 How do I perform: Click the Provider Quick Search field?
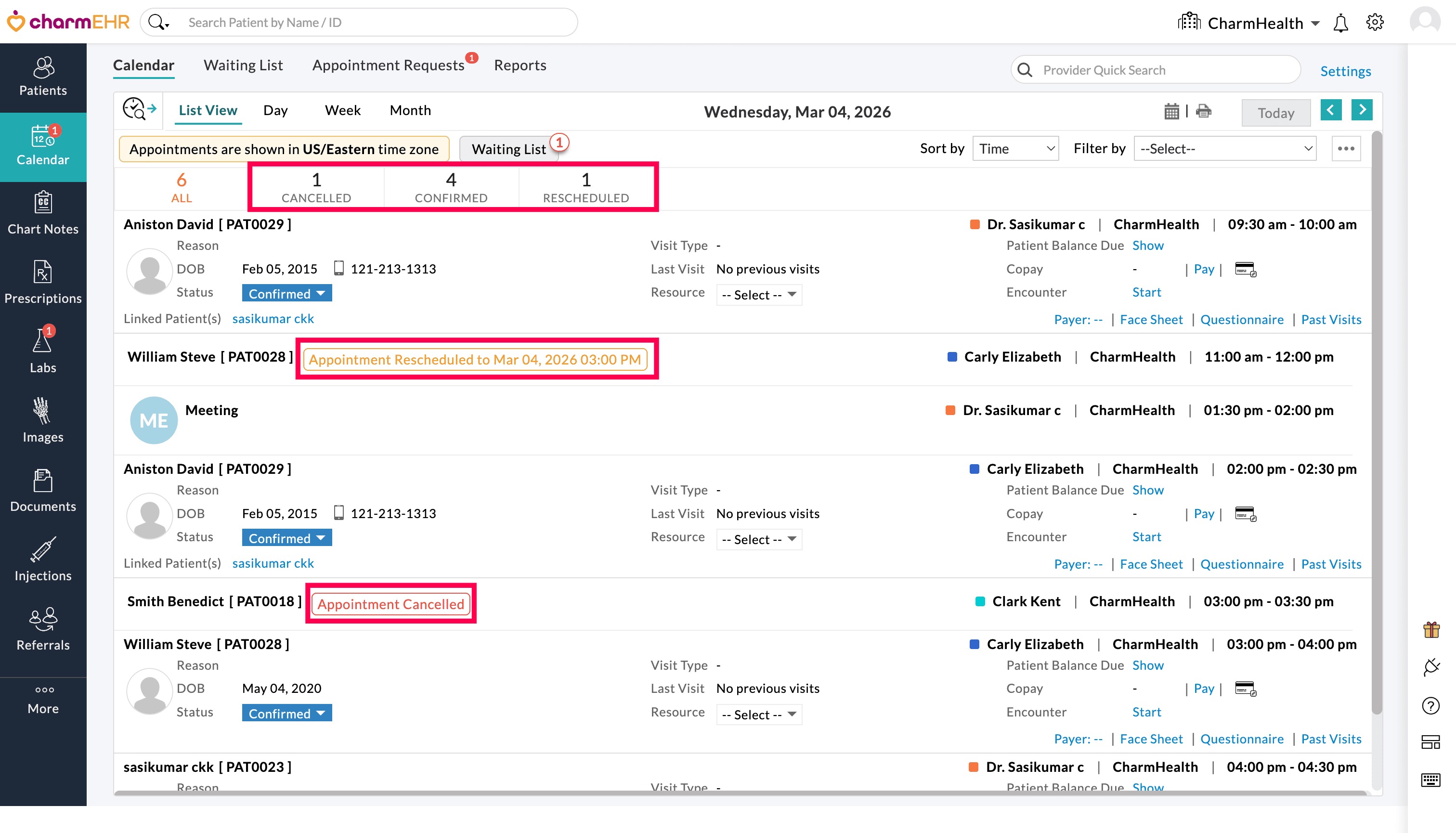coord(1161,70)
